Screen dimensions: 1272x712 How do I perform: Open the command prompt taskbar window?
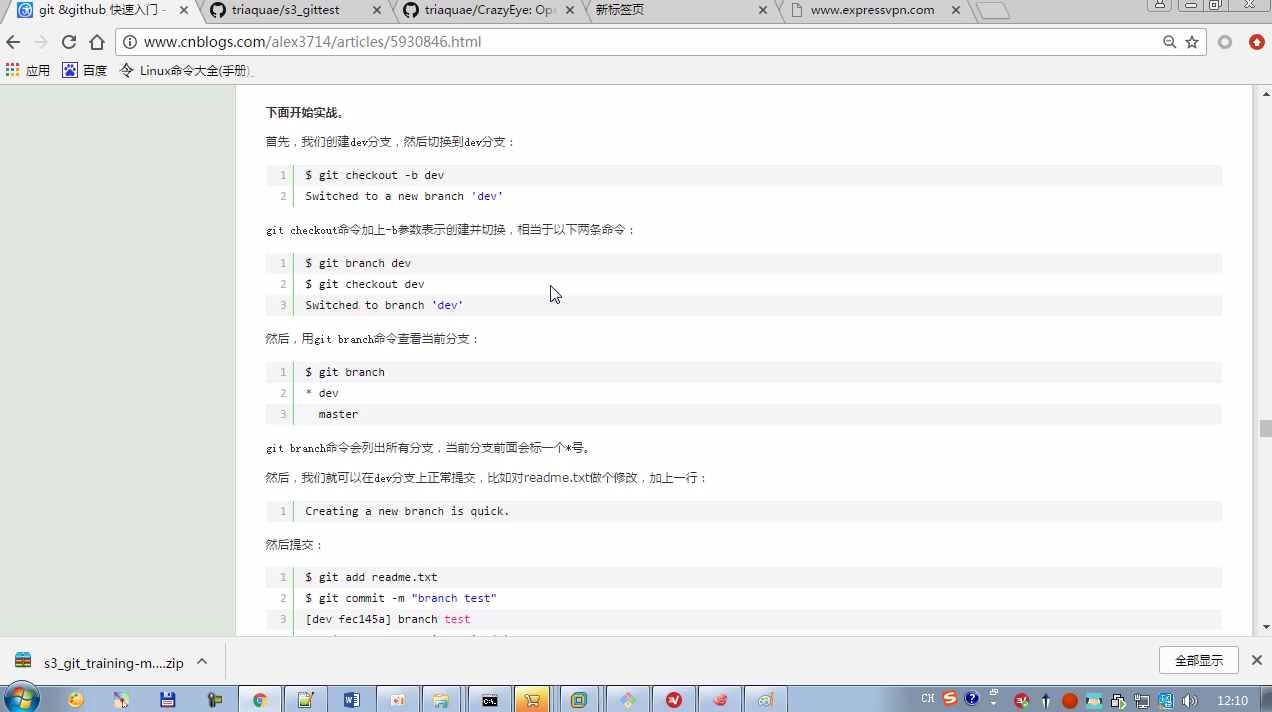pyautogui.click(x=489, y=700)
